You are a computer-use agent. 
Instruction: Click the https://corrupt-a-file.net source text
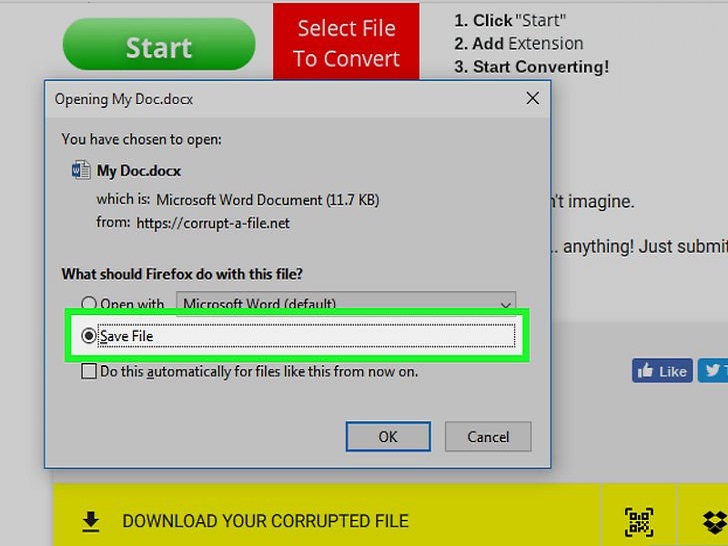tap(213, 223)
